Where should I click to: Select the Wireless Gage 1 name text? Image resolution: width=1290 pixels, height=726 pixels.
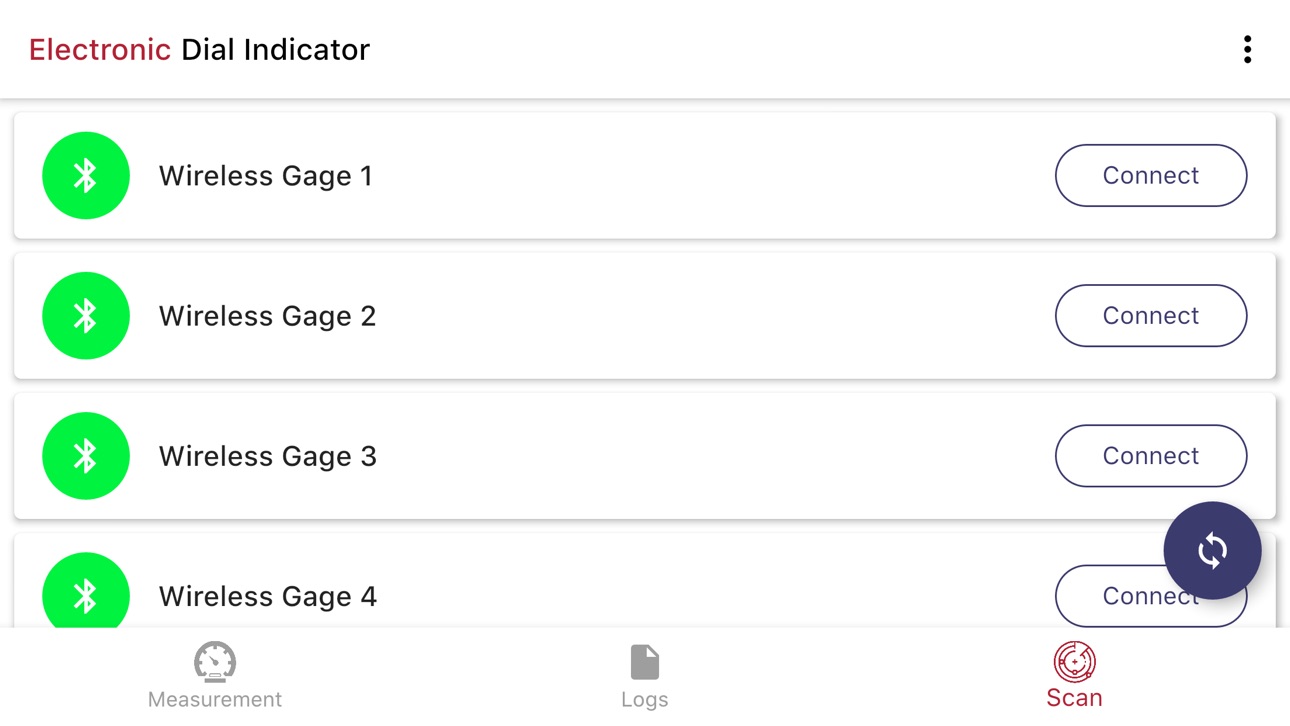point(266,176)
